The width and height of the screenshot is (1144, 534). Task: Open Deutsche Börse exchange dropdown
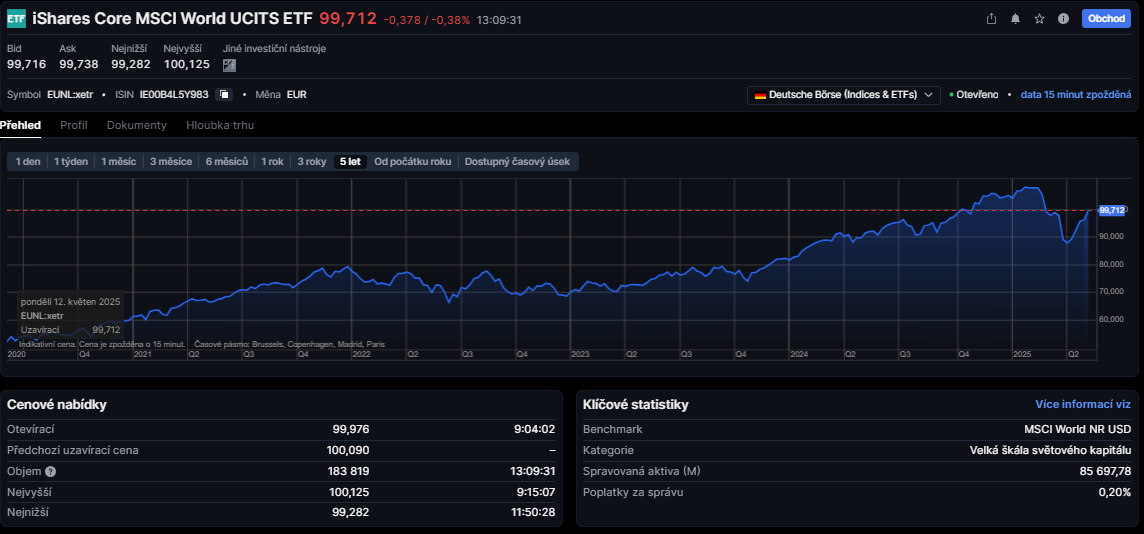click(843, 95)
